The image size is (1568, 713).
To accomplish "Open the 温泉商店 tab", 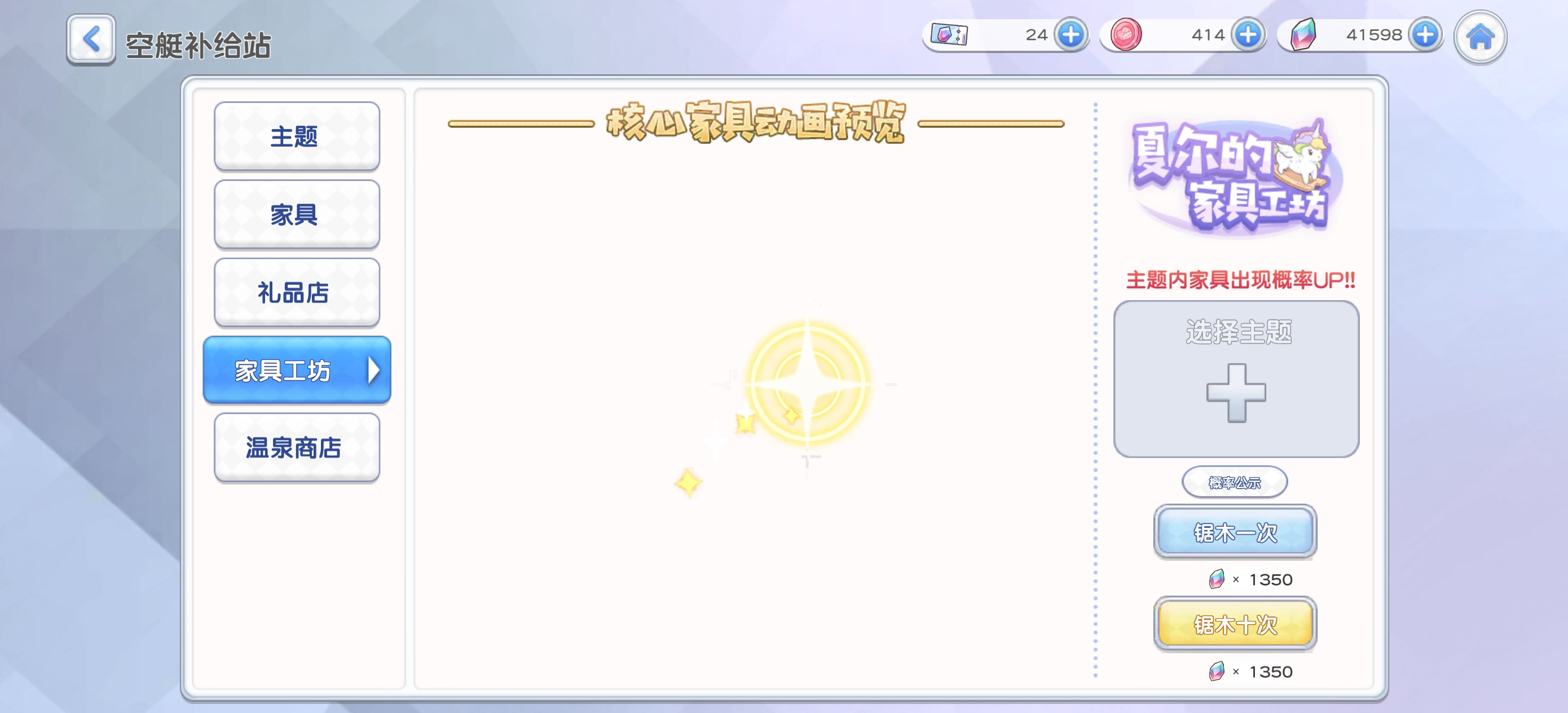I will coord(297,447).
